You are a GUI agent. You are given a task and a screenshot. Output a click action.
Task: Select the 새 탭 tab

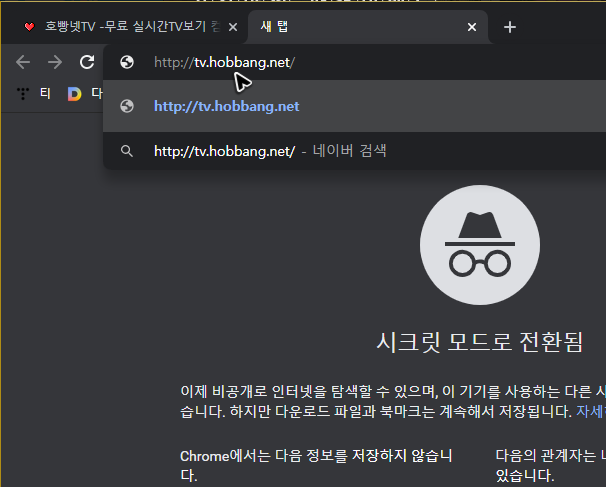tap(367, 27)
